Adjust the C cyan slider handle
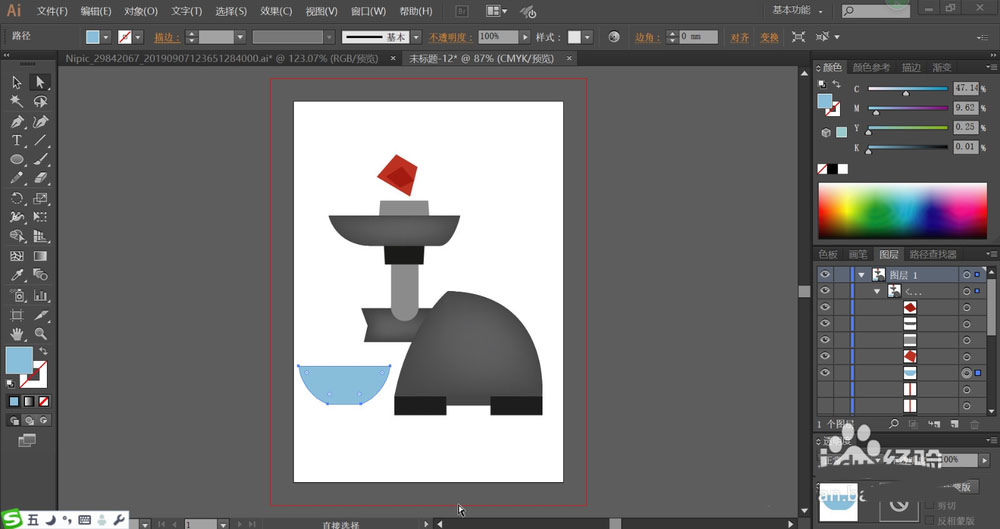Screen dimensions: 1000x529 click(x=906, y=93)
